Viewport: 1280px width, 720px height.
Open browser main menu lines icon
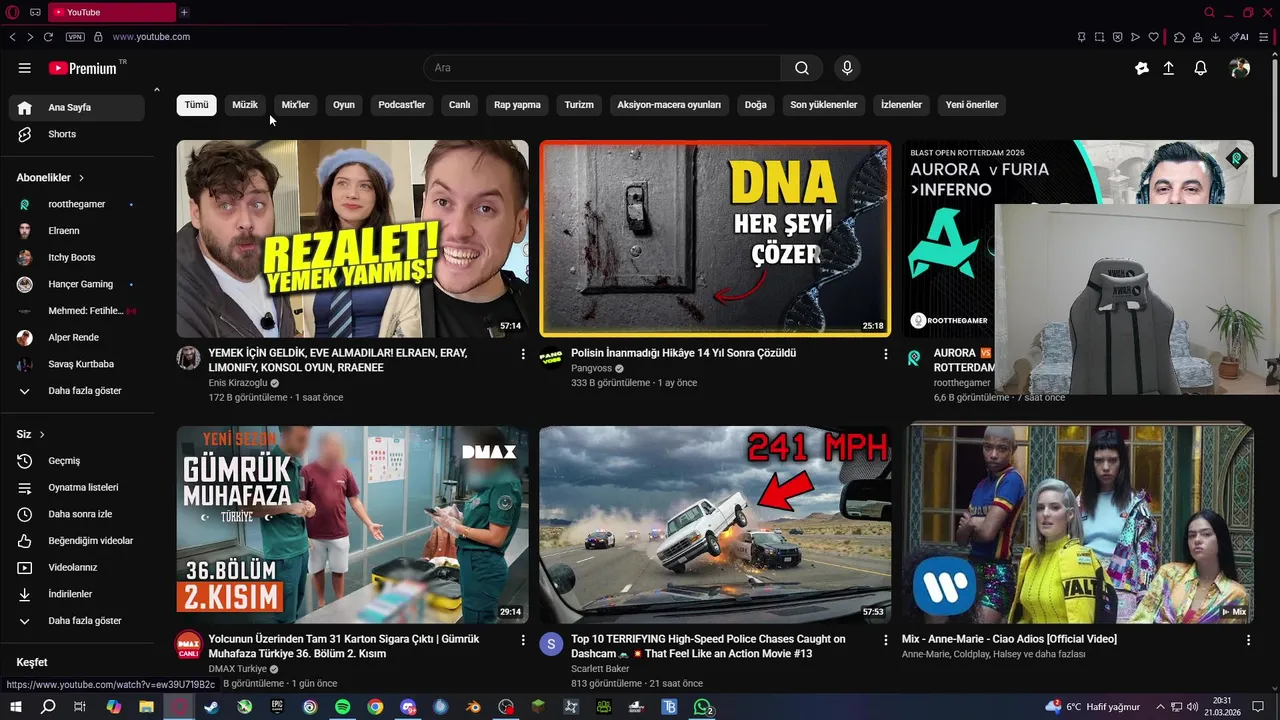pos(1263,37)
